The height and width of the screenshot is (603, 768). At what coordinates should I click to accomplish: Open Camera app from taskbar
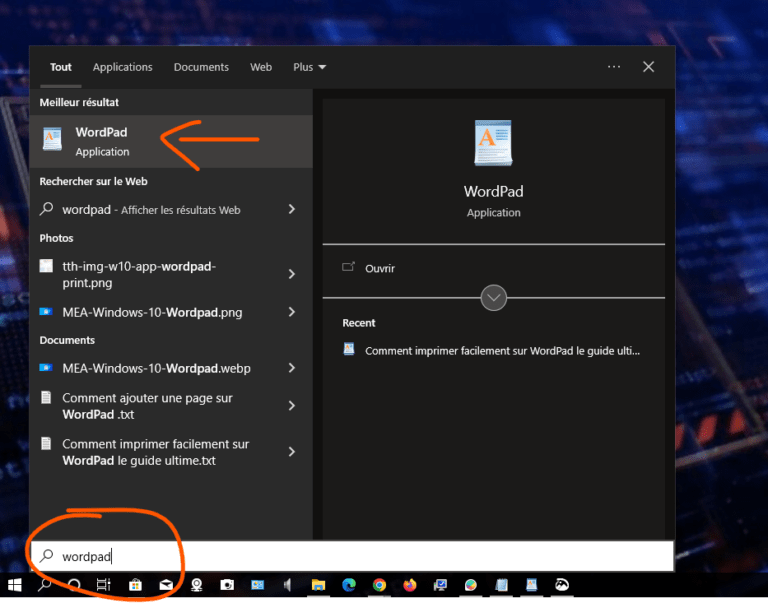coord(227,585)
